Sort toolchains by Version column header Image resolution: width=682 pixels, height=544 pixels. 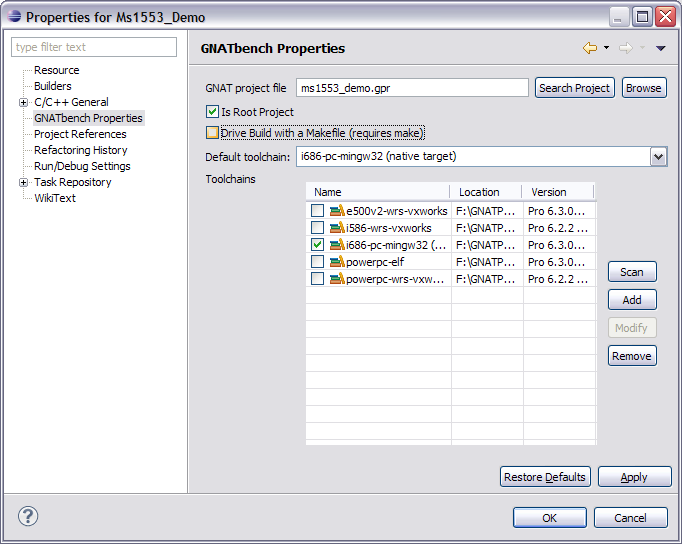(558, 192)
